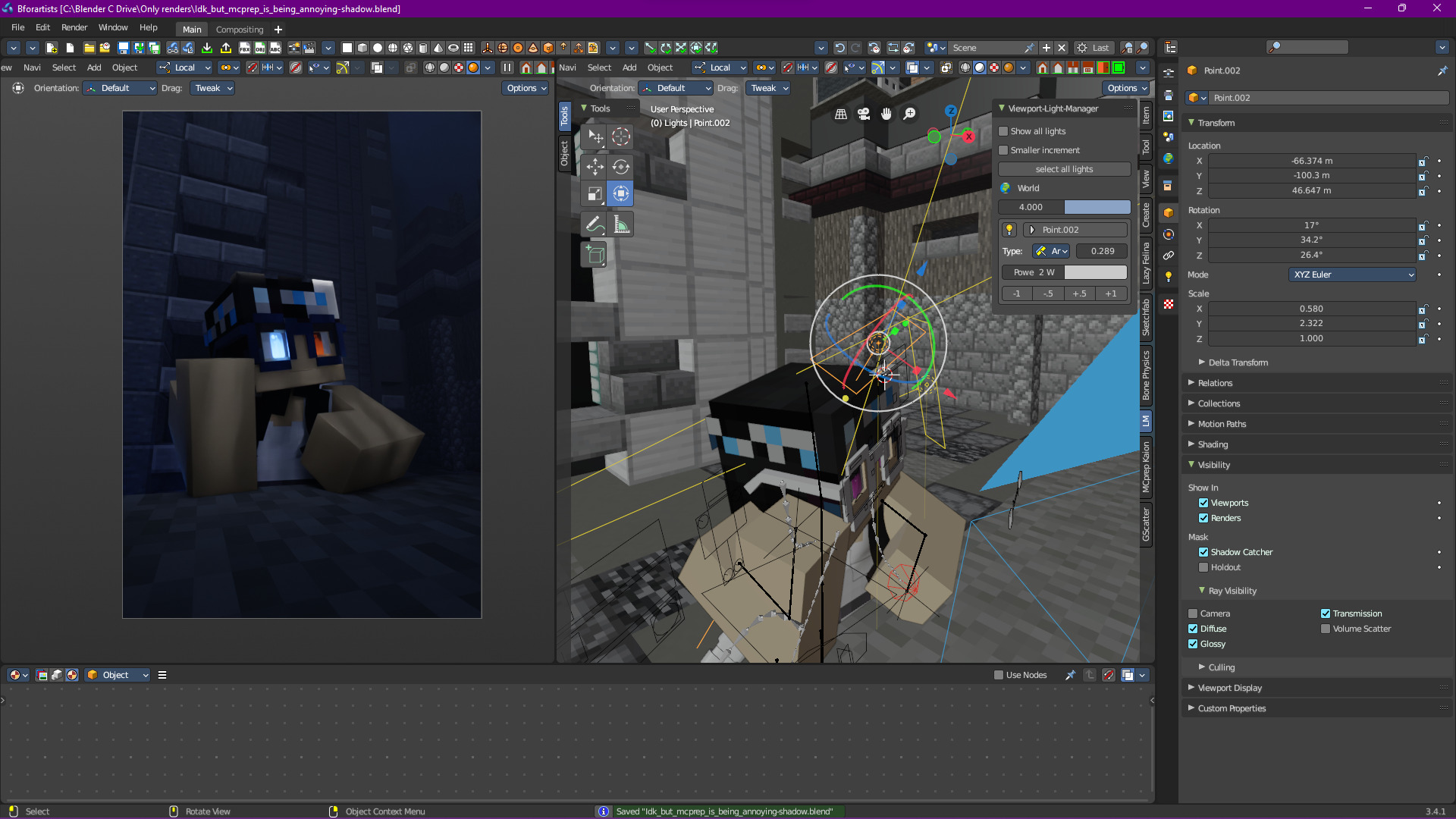
Task: Select the Cursor tool
Action: (621, 136)
